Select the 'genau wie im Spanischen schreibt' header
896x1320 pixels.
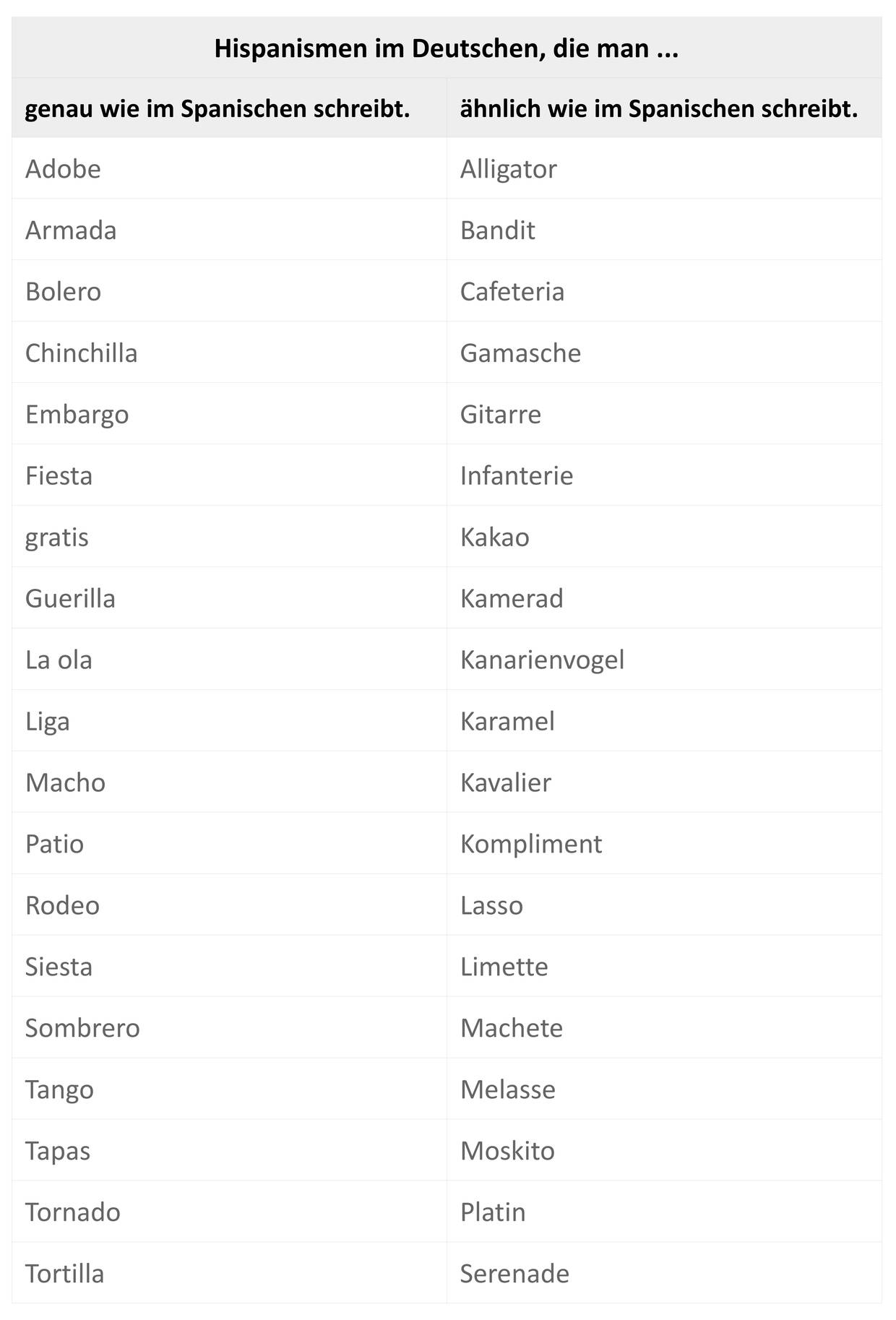click(x=217, y=108)
